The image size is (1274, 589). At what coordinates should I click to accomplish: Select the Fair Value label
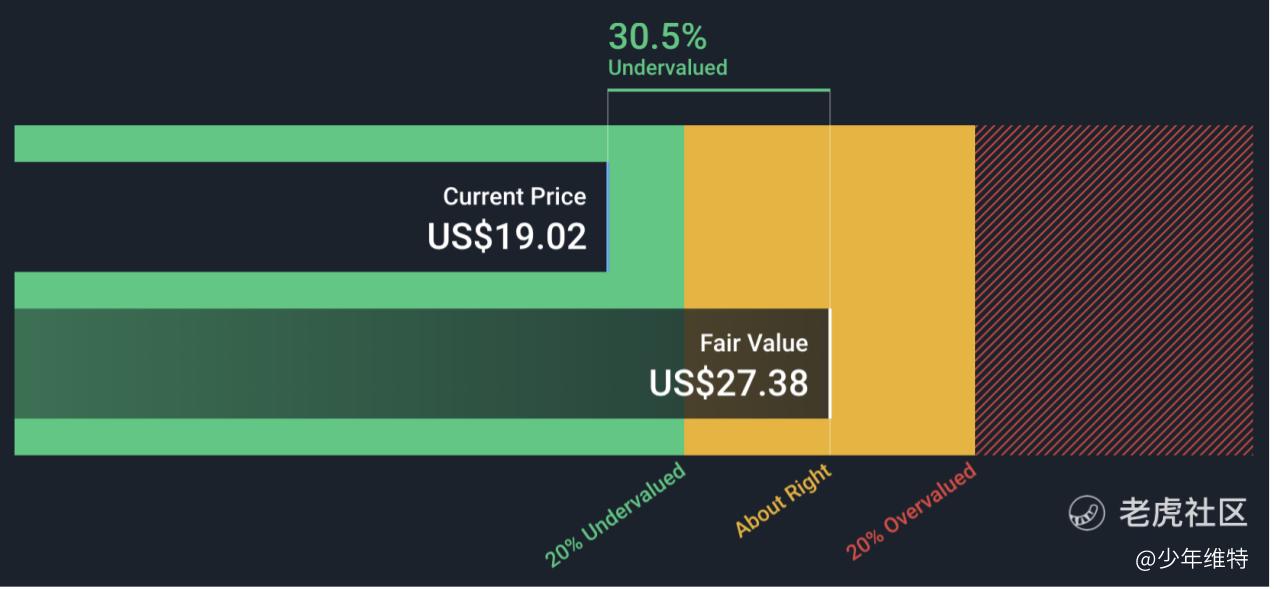(x=754, y=343)
